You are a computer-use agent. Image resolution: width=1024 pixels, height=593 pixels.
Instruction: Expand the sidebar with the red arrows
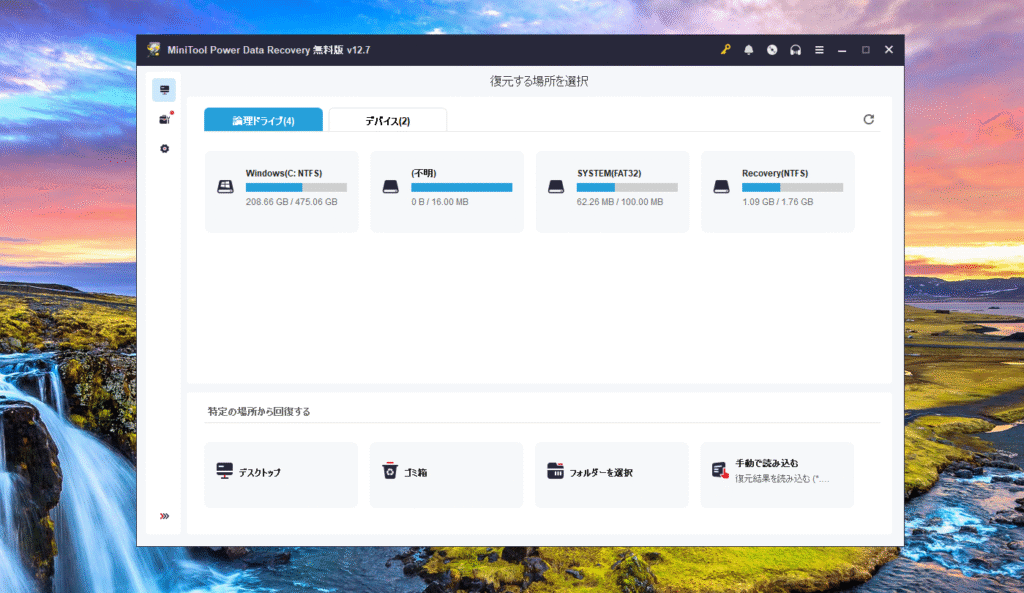click(x=164, y=516)
